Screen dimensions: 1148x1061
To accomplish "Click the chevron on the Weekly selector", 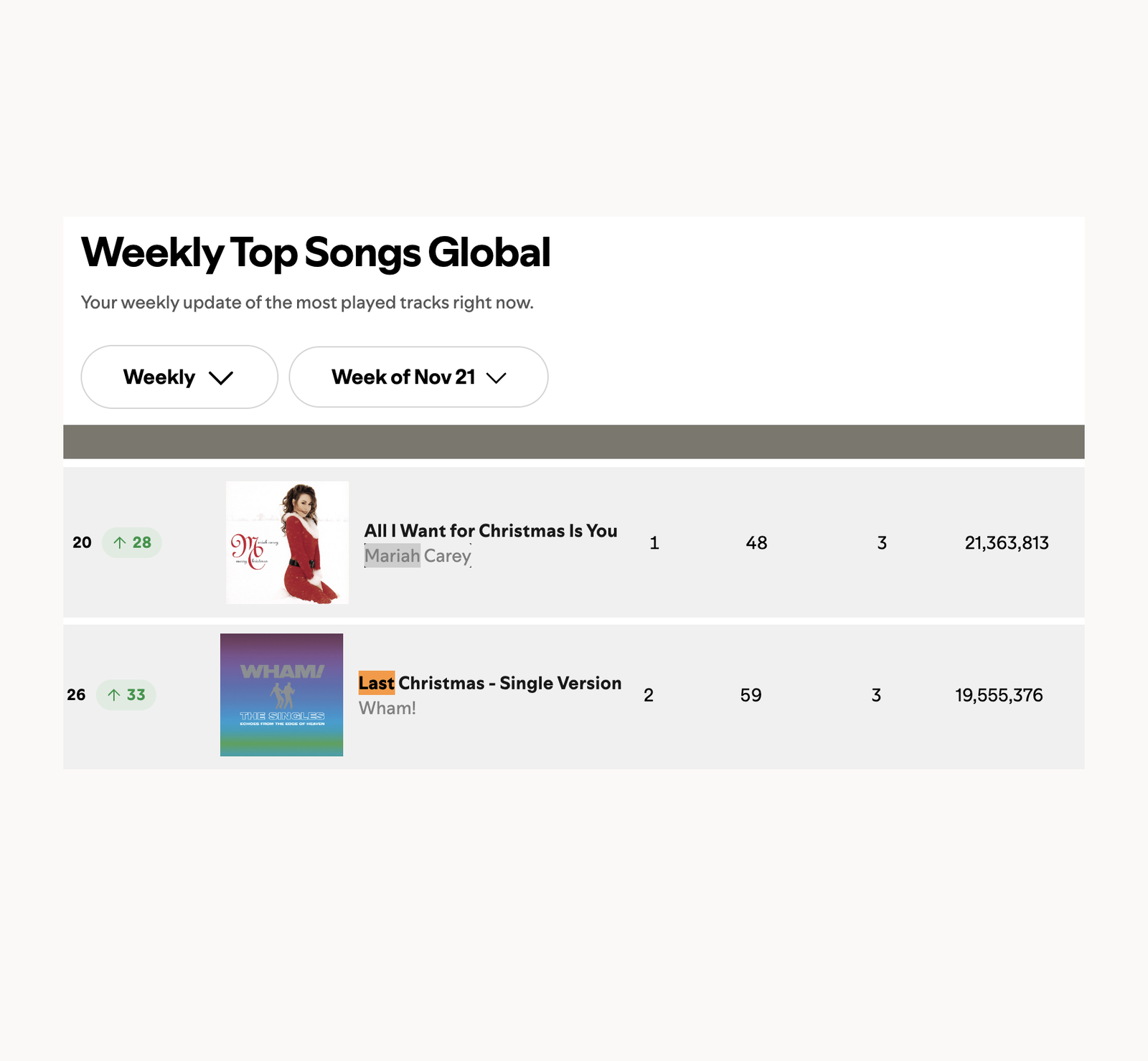I will pos(222,377).
